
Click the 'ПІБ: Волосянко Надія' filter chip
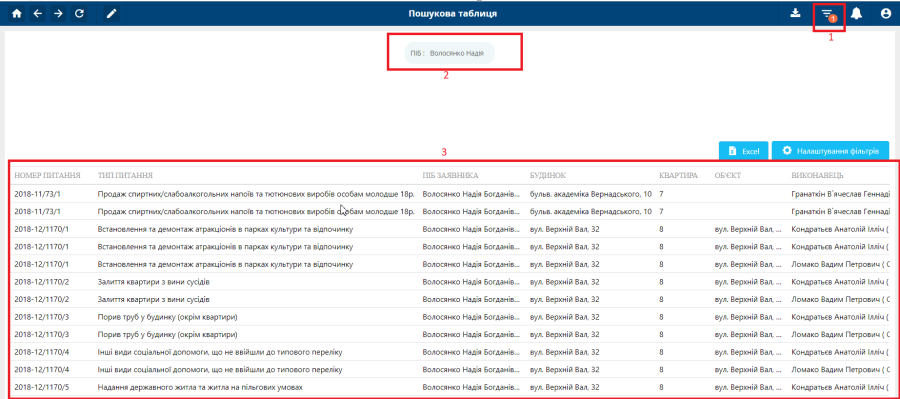(449, 53)
